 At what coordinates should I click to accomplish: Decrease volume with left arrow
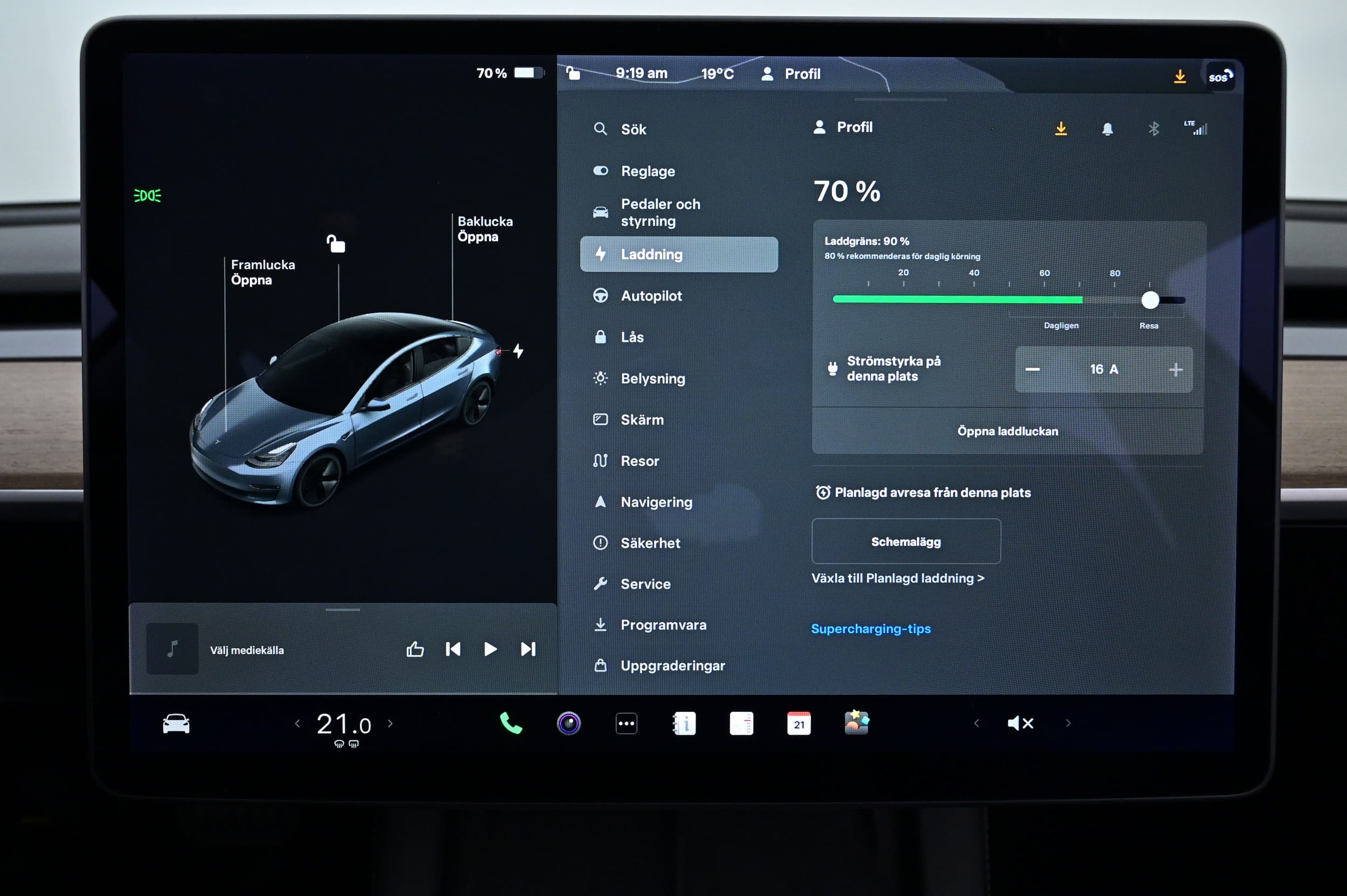pos(976,724)
